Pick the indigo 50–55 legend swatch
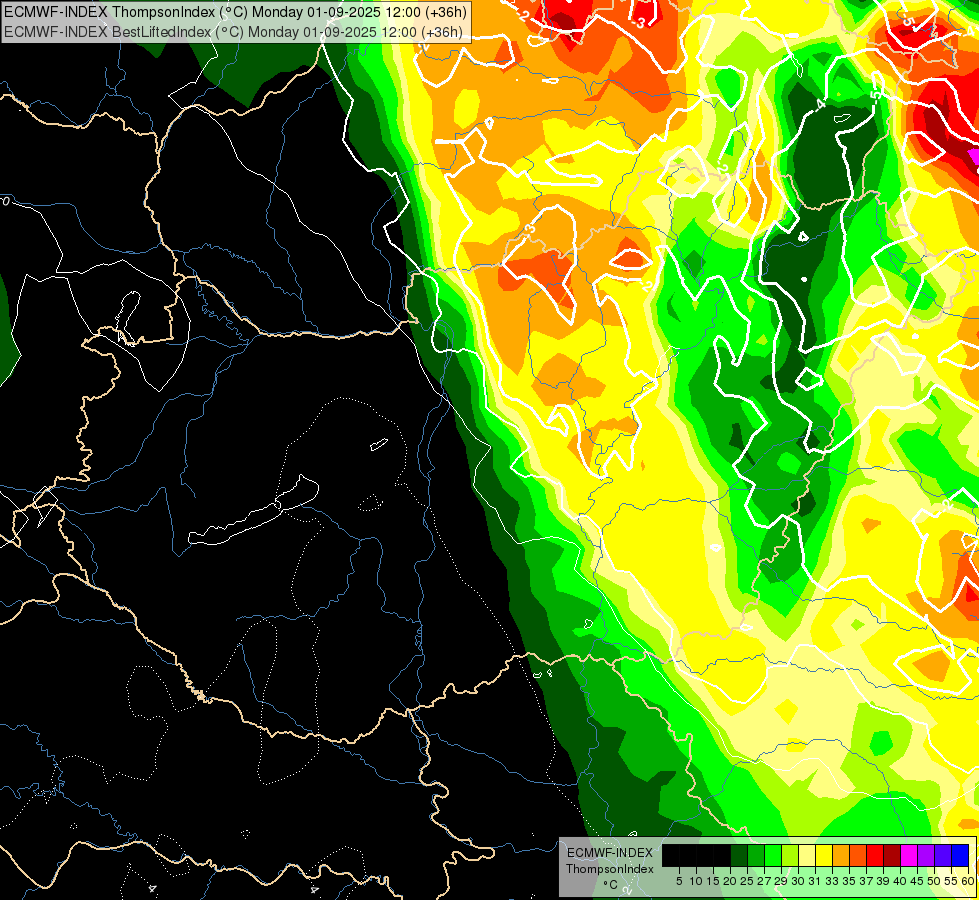This screenshot has width=979, height=900. pyautogui.click(x=943, y=855)
